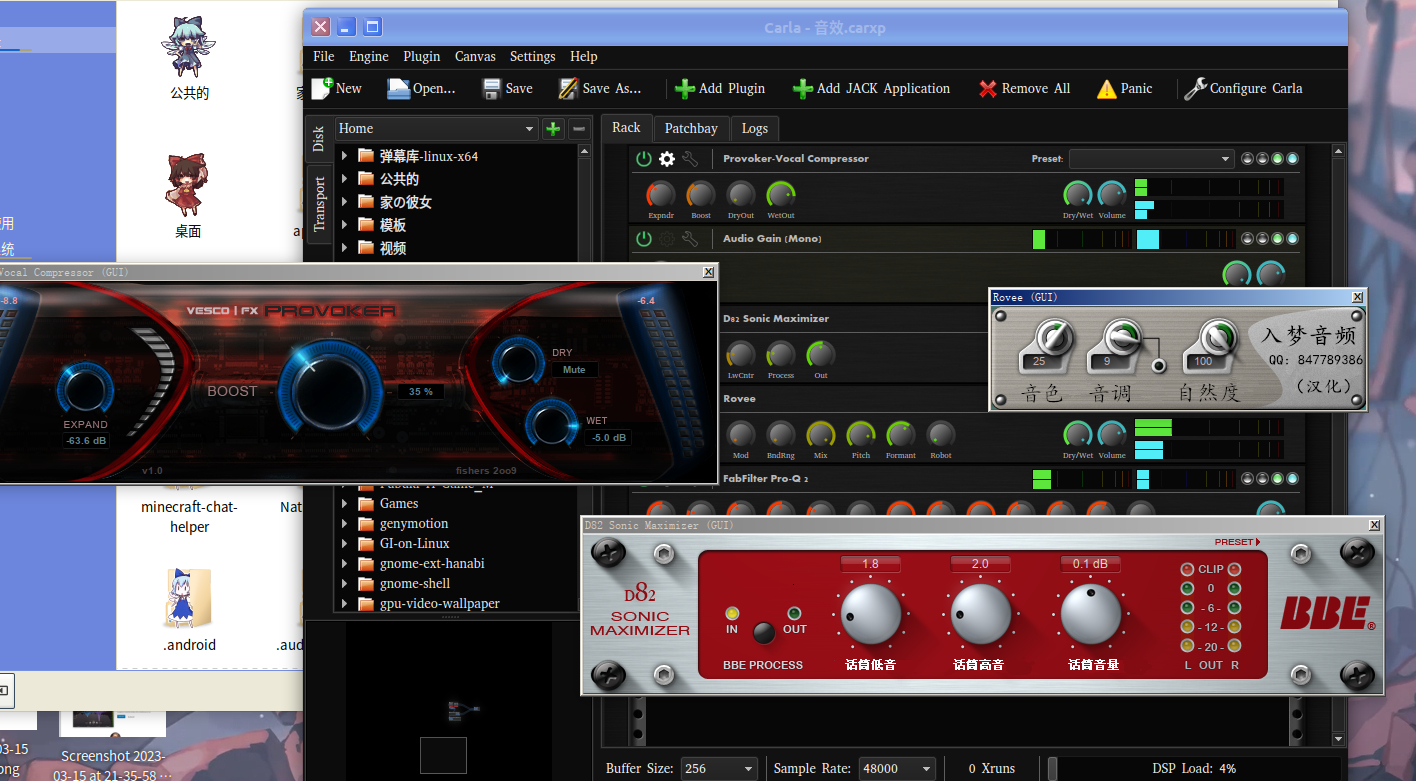Screen dimensions: 1416x781
Task: Open the Provoker Preset dropdown
Action: (x=1152, y=159)
